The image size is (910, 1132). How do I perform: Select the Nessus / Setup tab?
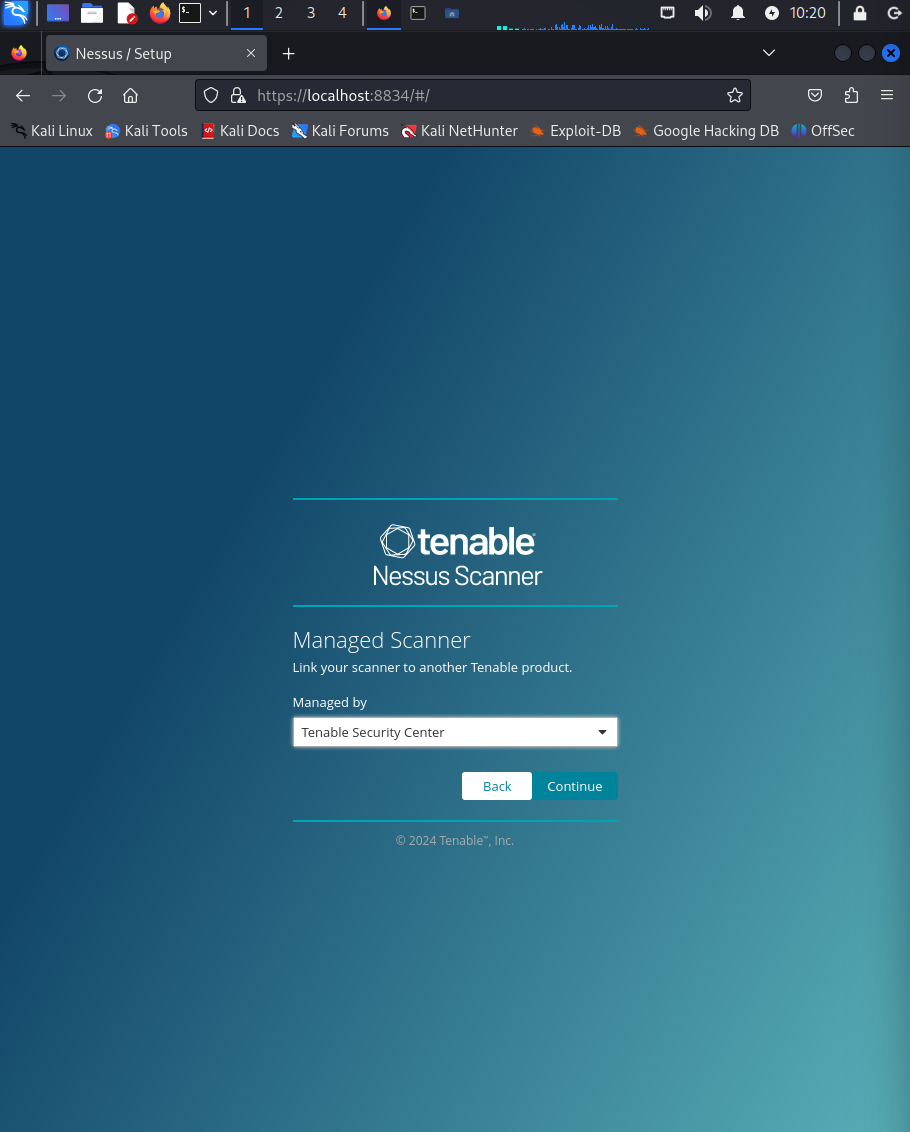pos(157,53)
